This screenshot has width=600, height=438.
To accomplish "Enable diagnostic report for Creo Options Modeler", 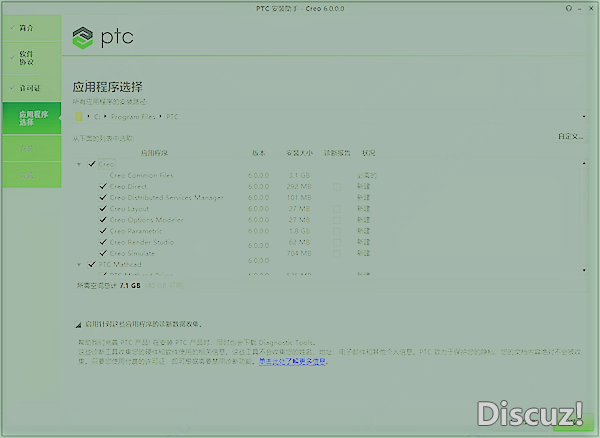I will [x=337, y=220].
